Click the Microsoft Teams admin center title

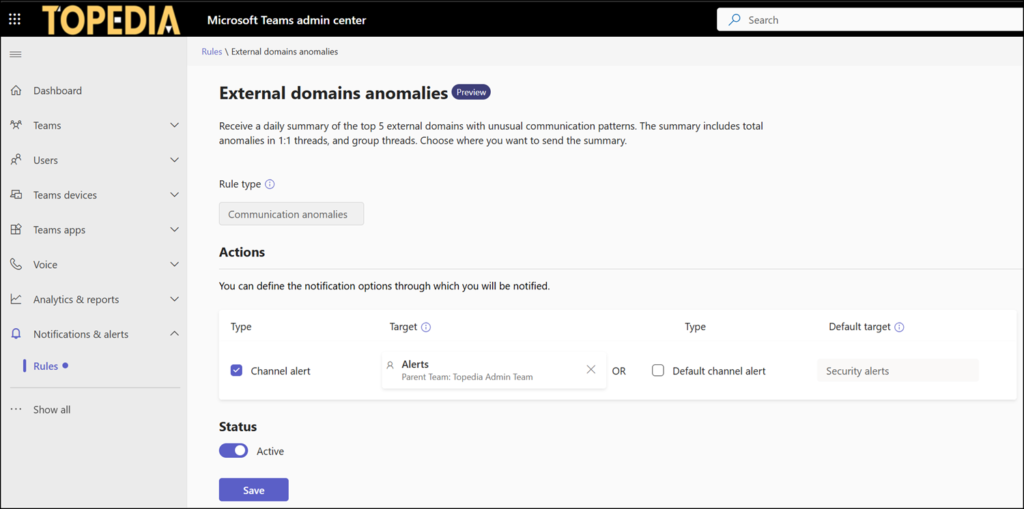point(287,20)
